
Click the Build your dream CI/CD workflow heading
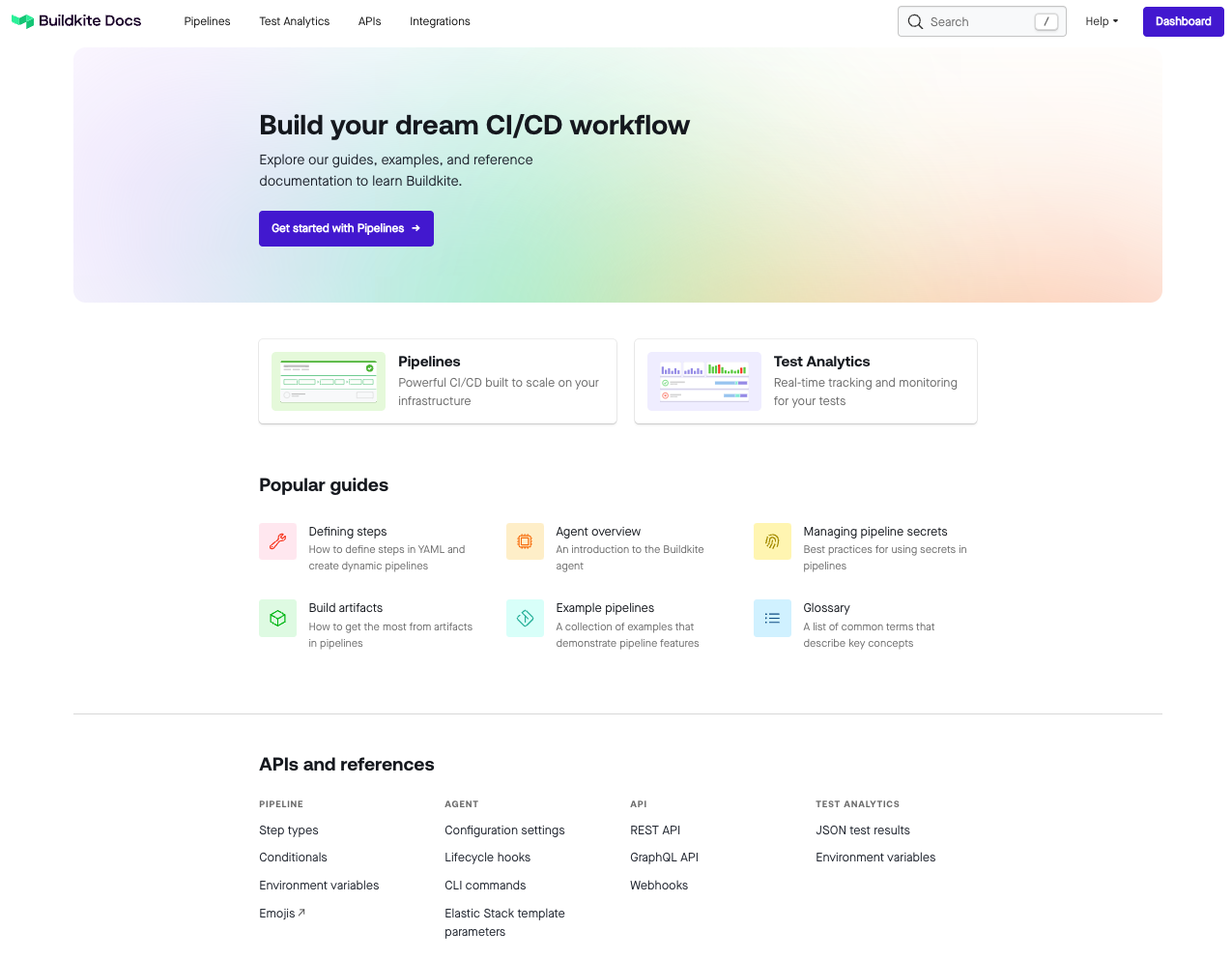(474, 126)
